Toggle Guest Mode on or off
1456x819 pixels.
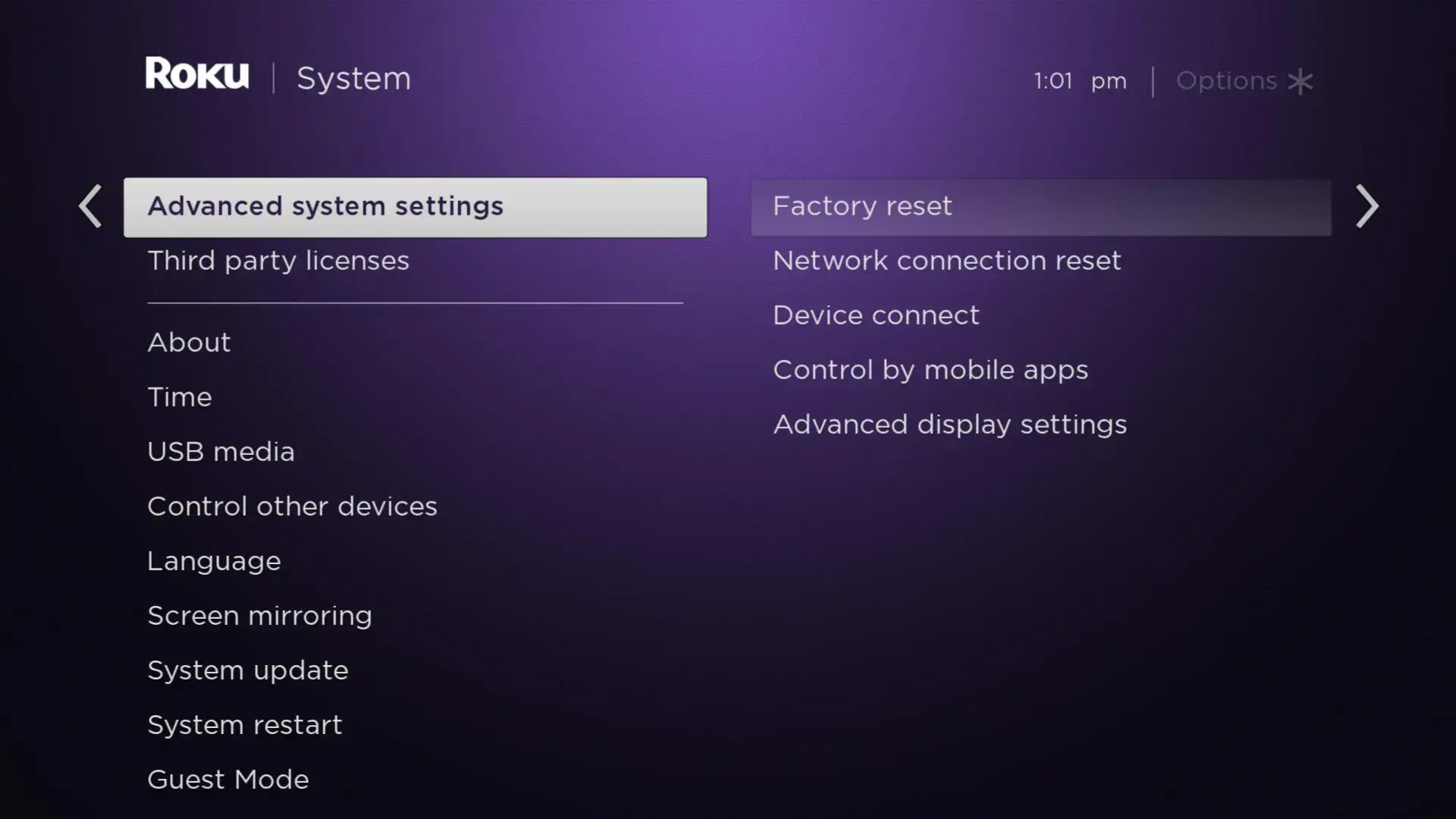point(228,779)
